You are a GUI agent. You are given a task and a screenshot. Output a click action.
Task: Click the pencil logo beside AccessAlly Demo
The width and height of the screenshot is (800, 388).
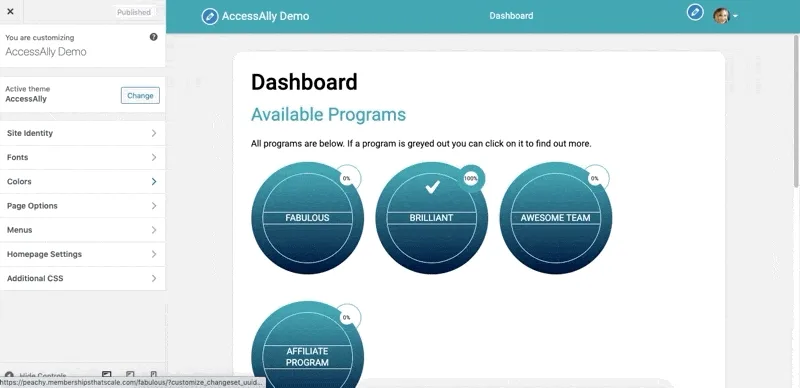click(x=210, y=16)
